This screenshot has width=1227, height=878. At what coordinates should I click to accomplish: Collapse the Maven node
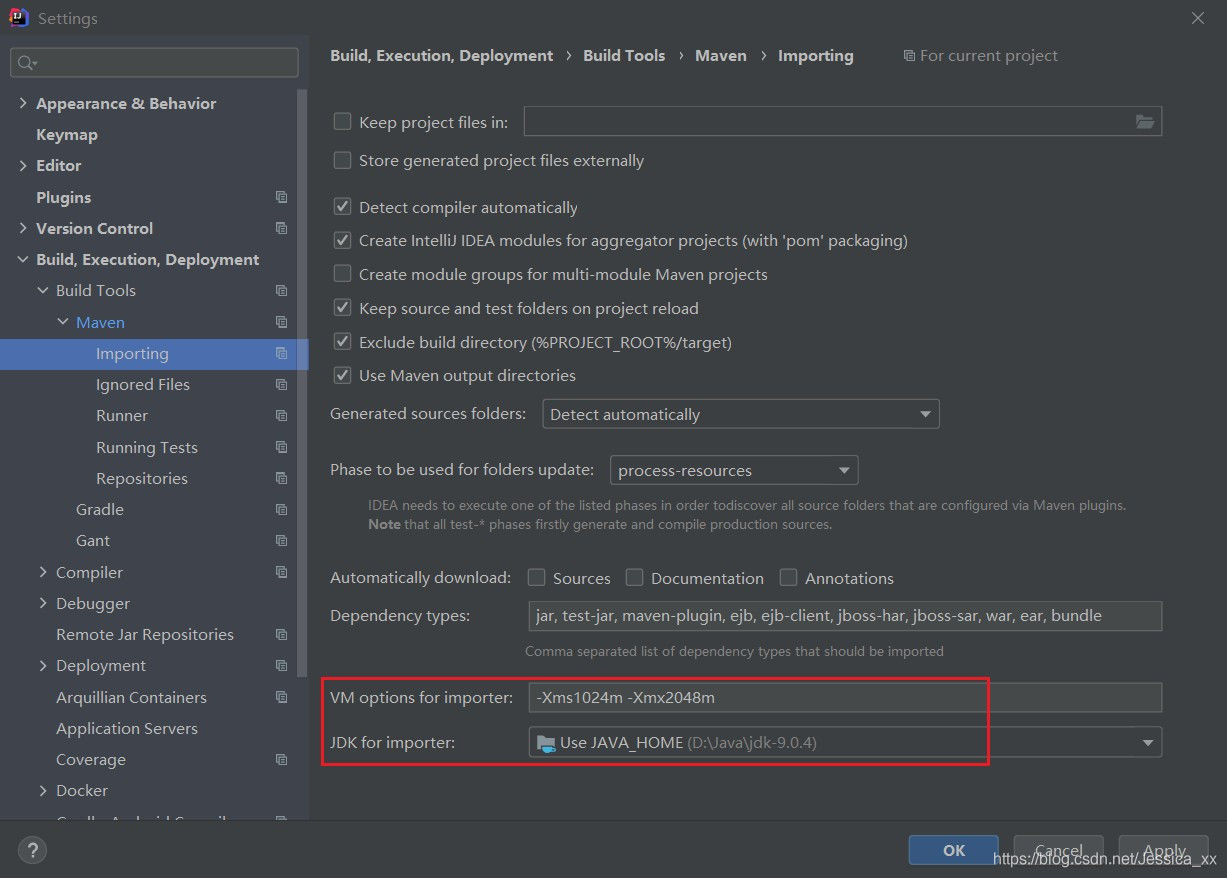(63, 322)
